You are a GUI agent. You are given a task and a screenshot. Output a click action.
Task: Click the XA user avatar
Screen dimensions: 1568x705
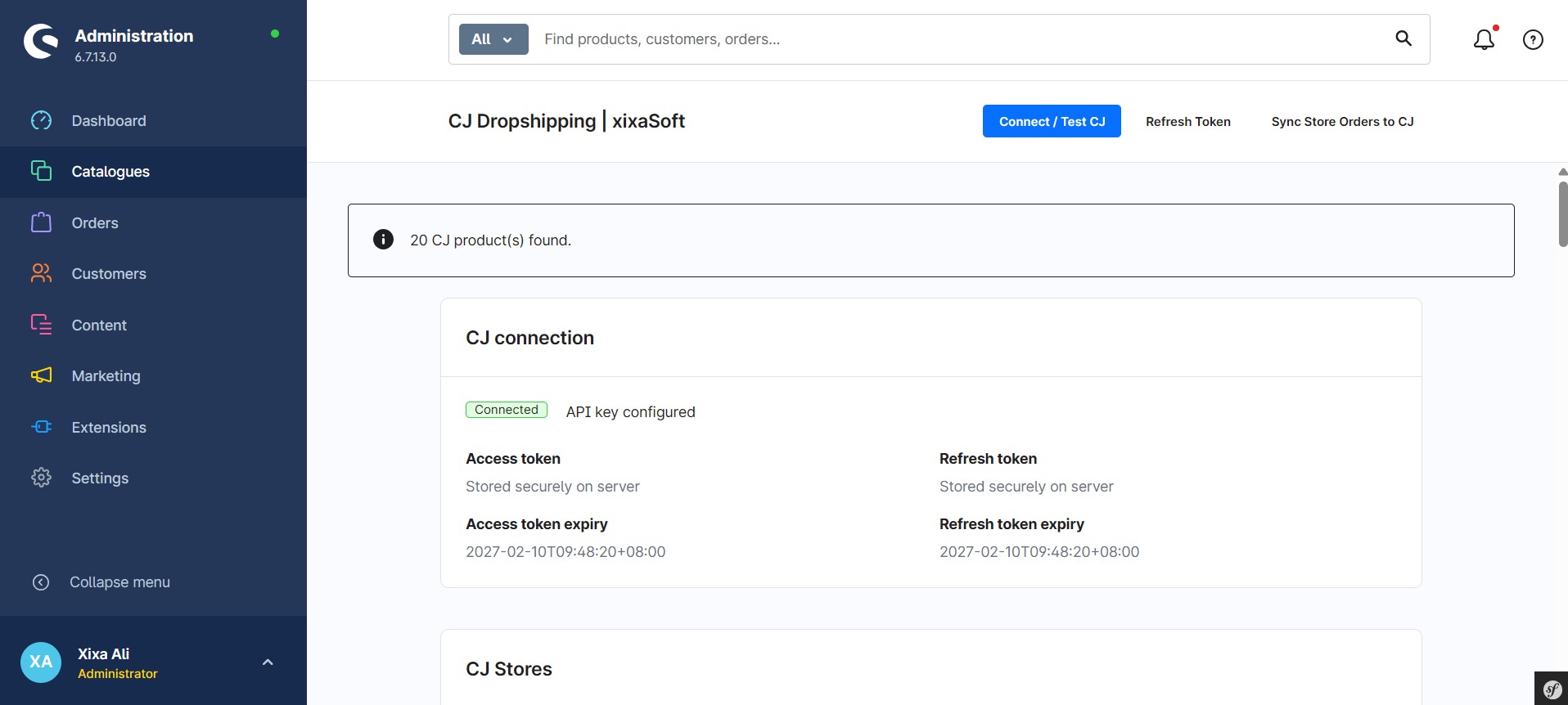(x=41, y=662)
